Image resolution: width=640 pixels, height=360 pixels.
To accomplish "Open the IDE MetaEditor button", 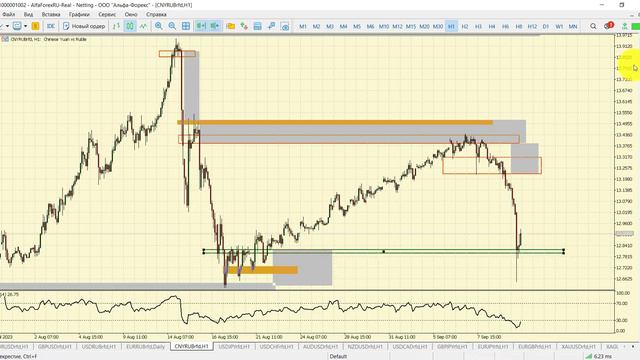I will coord(51,26).
